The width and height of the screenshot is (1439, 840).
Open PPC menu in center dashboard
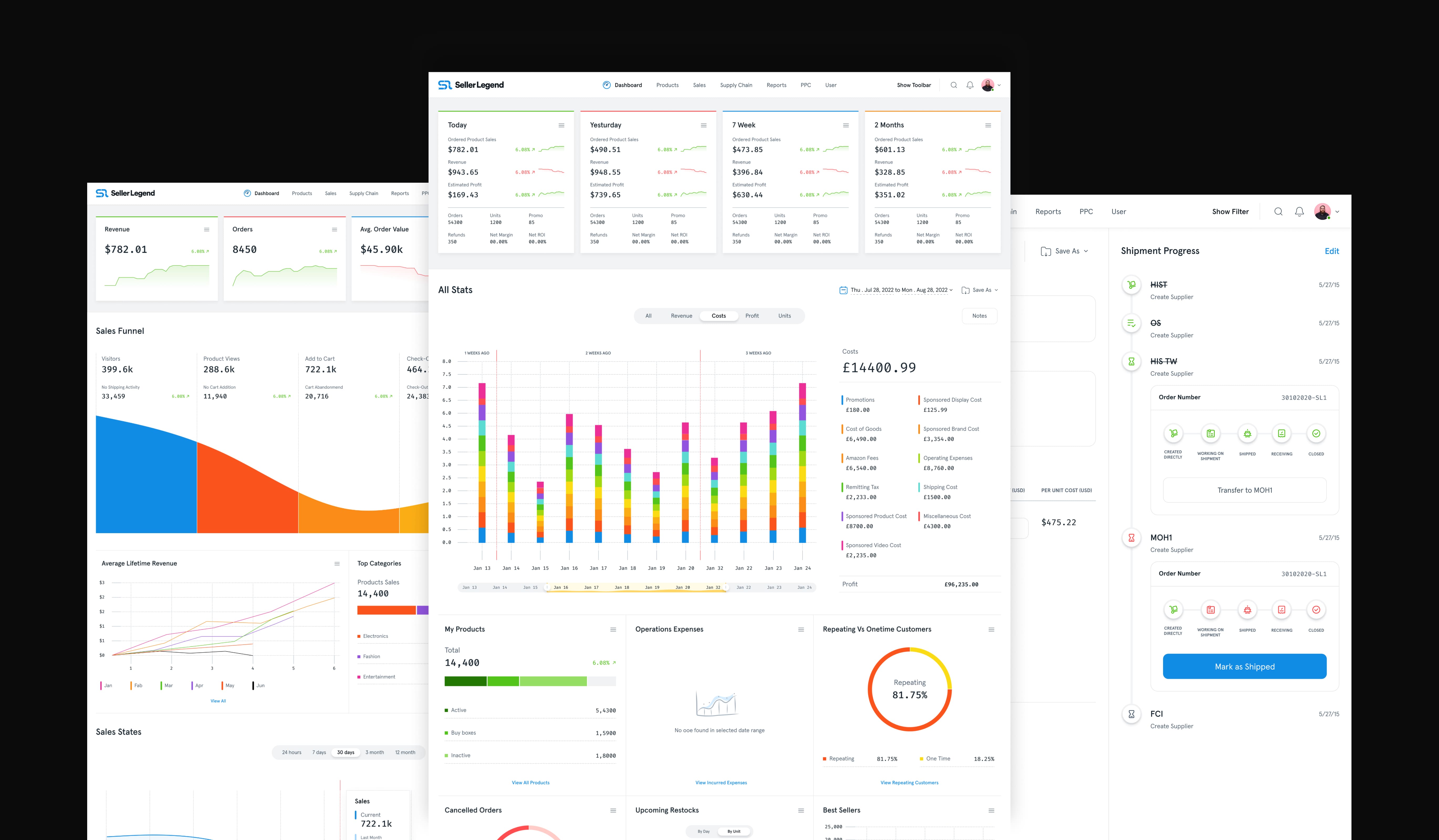click(806, 86)
